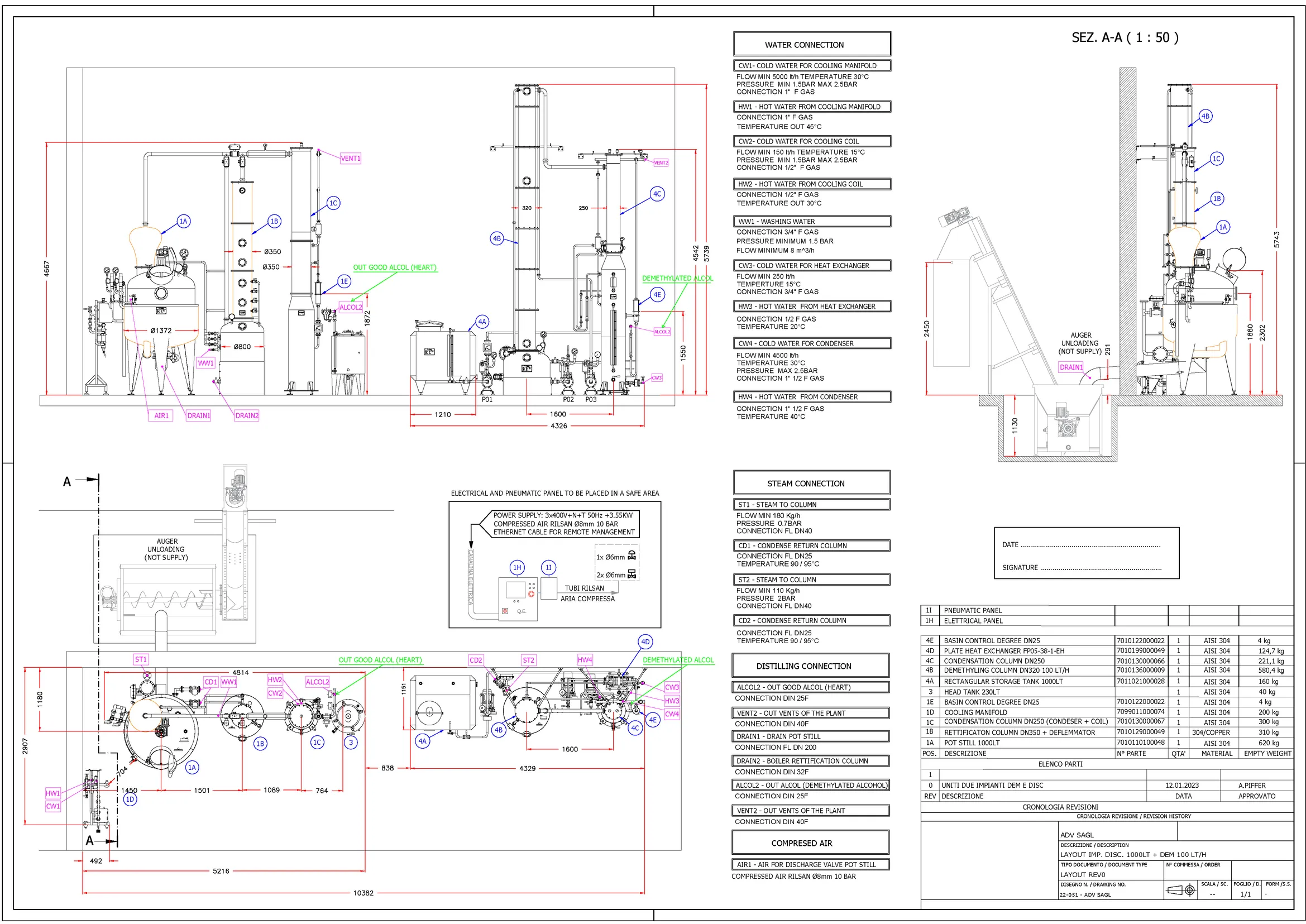
Task: Click the DATE dotted line field
Action: (x=1090, y=545)
